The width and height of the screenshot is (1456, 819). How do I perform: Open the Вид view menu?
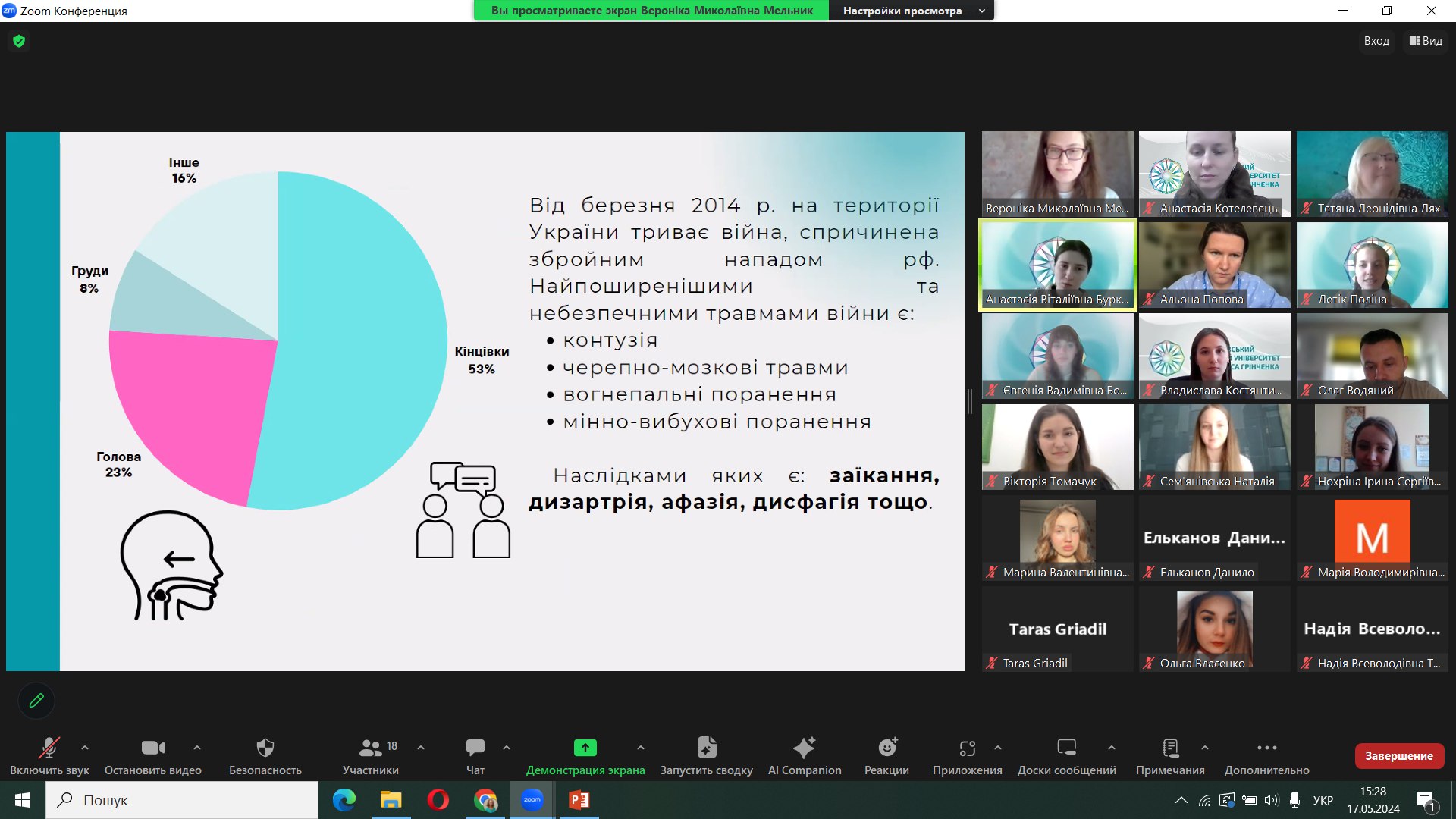click(x=1426, y=41)
